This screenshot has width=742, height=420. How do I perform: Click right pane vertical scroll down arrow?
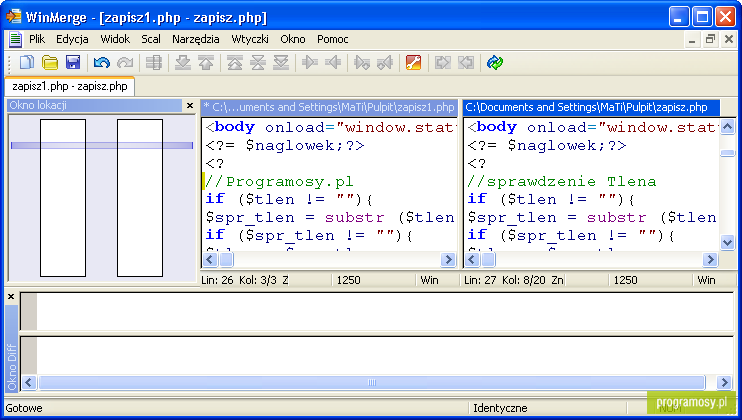coord(727,243)
